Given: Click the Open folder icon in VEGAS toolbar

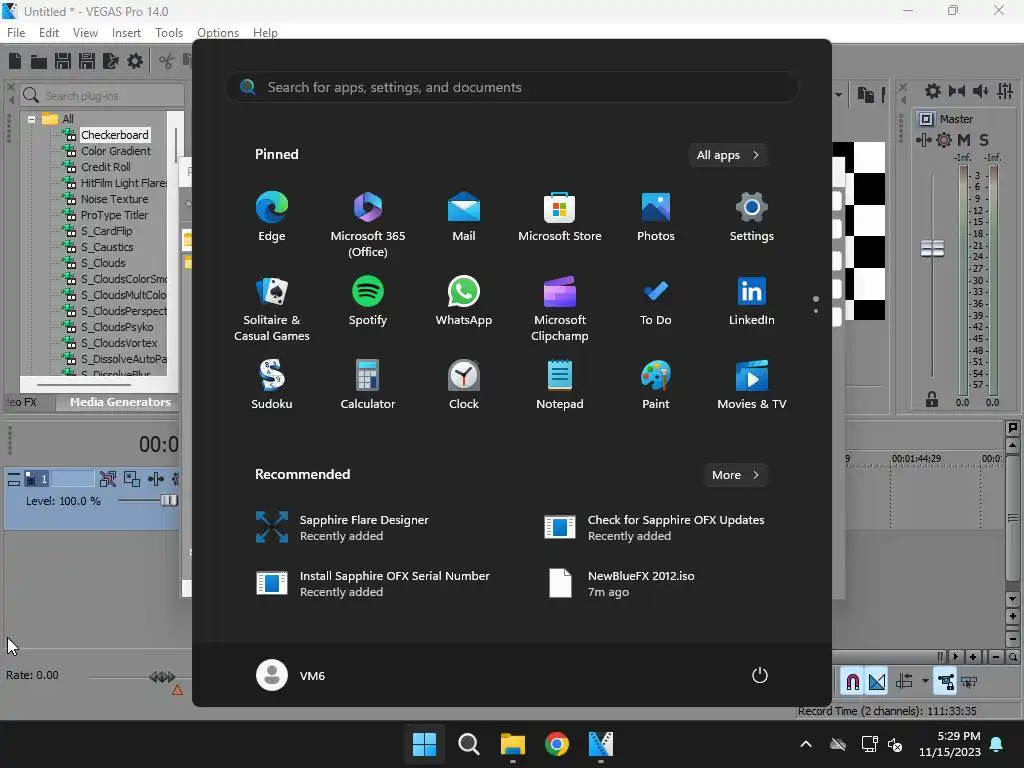Looking at the screenshot, I should point(39,61).
